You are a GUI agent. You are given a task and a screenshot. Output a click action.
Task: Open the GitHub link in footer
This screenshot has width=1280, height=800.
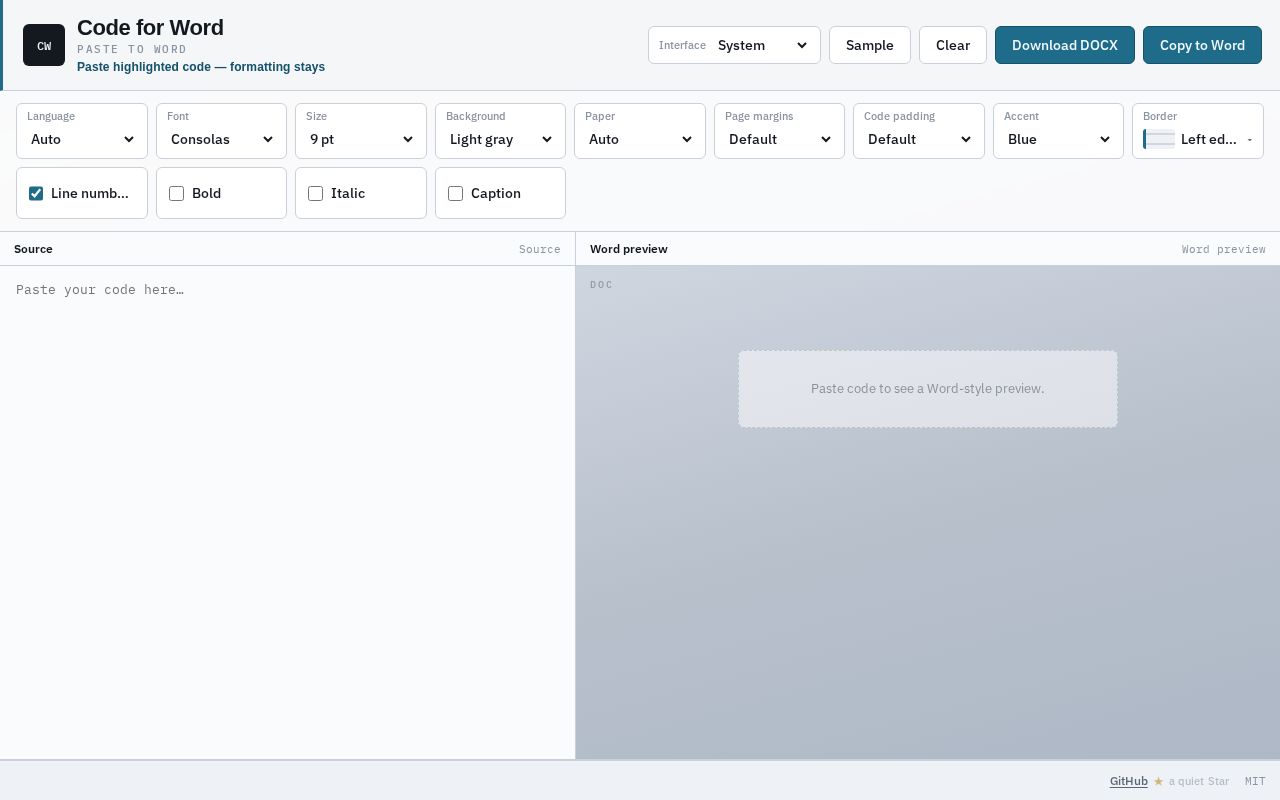(x=1129, y=781)
